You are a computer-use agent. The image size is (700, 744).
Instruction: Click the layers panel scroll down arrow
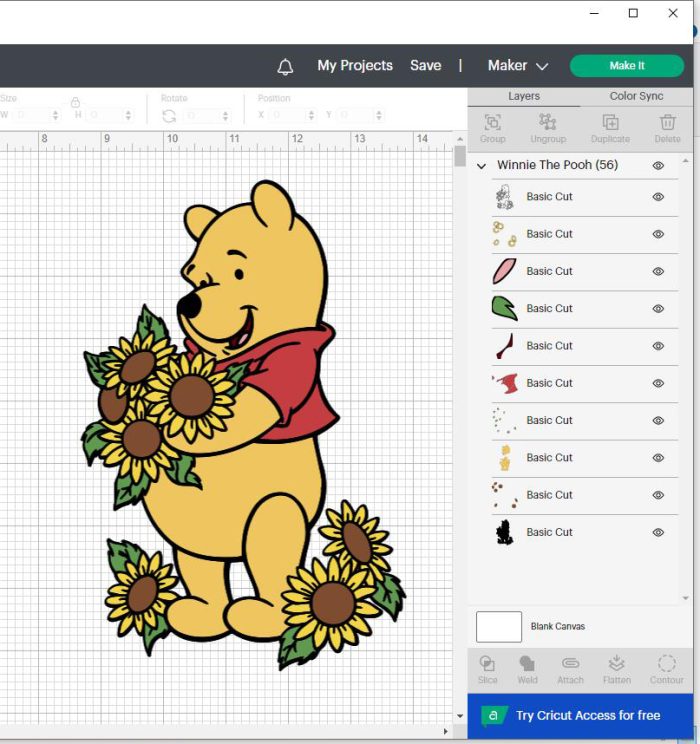point(685,598)
